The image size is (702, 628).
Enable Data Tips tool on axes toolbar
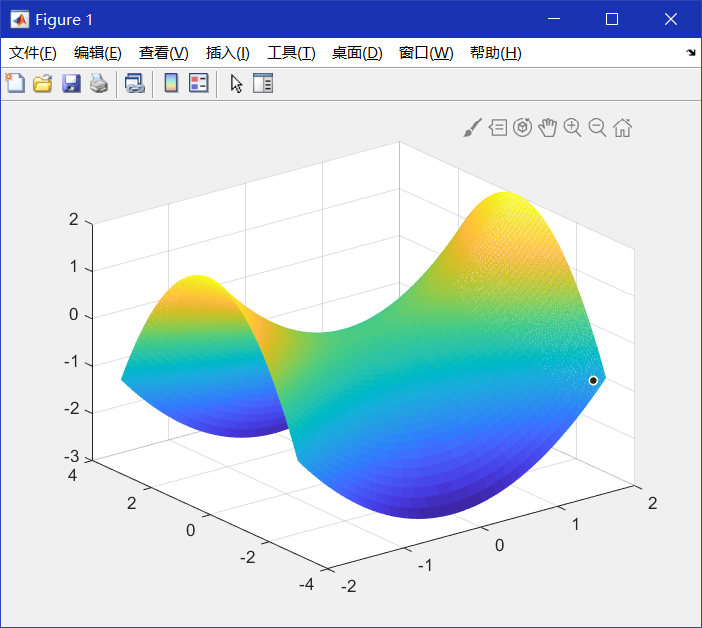[498, 128]
